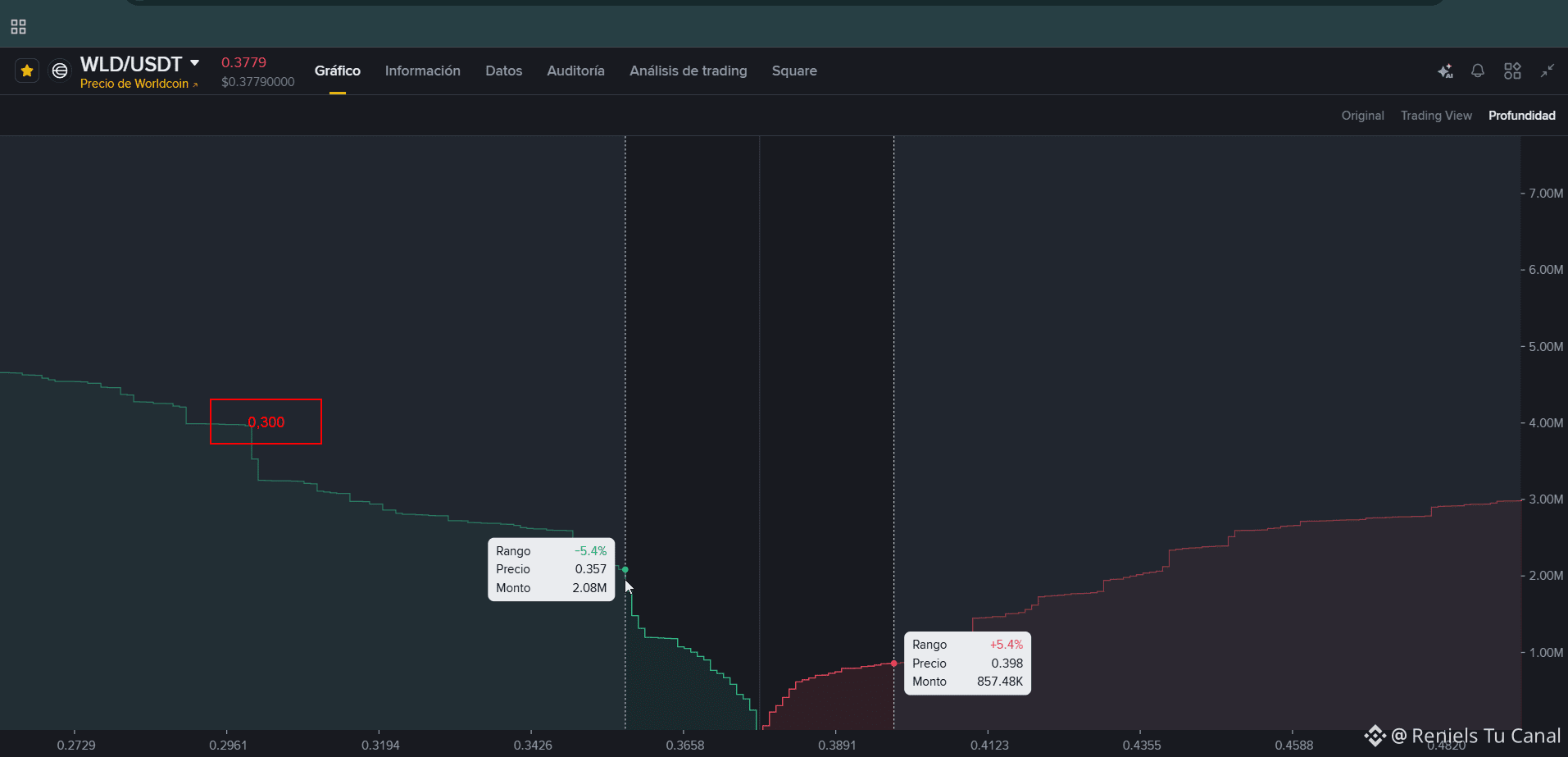This screenshot has height=757, width=1568.
Task: Click the 0.3658 price axis label
Action: [684, 745]
